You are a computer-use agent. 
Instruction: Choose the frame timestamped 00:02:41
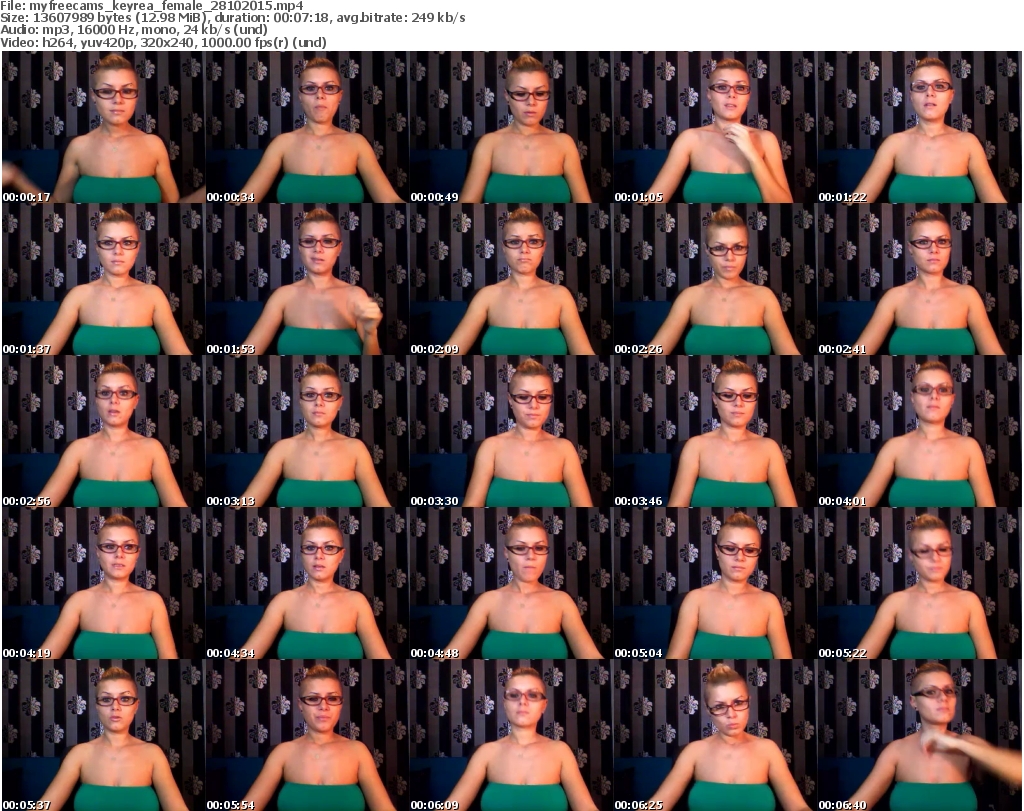point(919,279)
